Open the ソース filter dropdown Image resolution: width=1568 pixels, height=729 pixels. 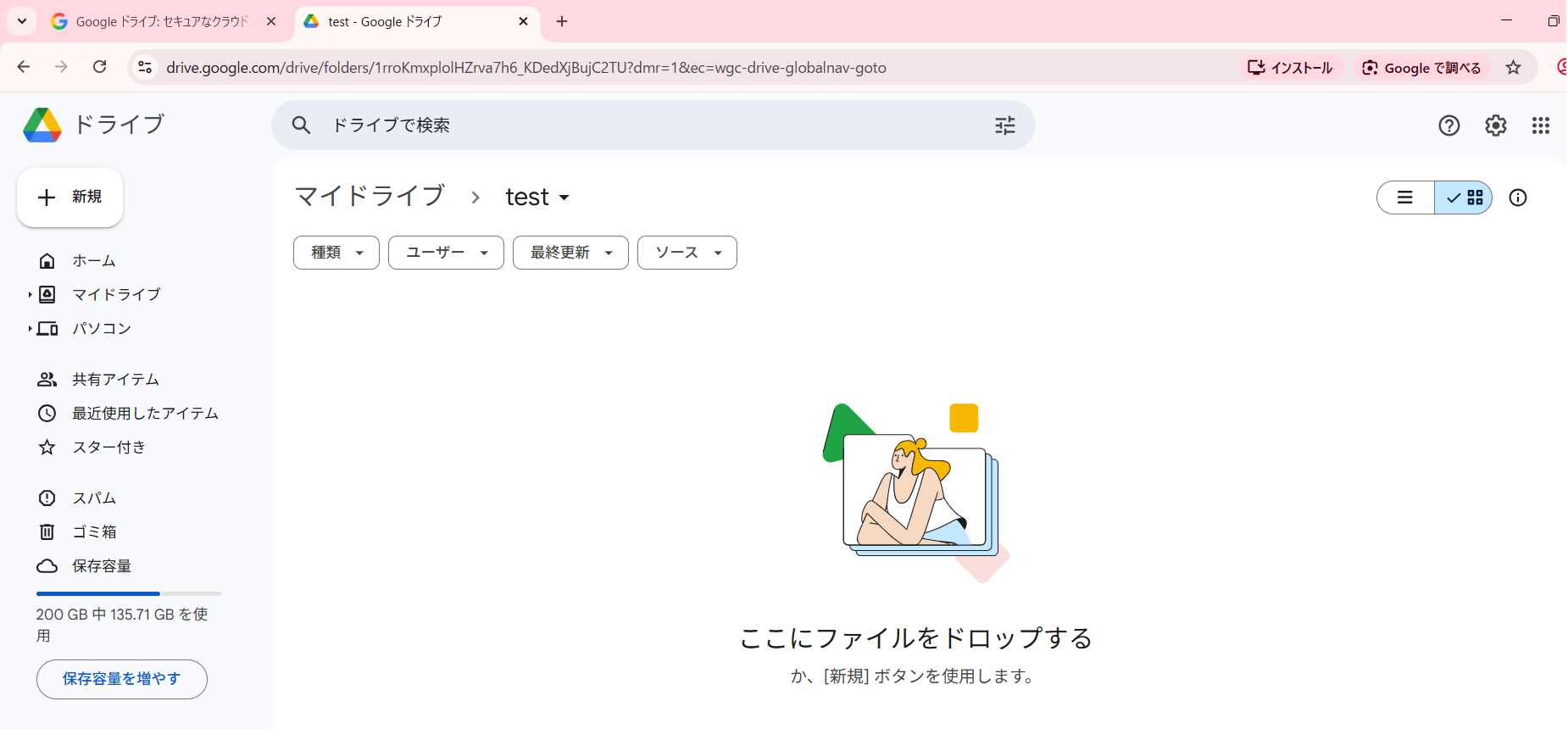(x=687, y=253)
